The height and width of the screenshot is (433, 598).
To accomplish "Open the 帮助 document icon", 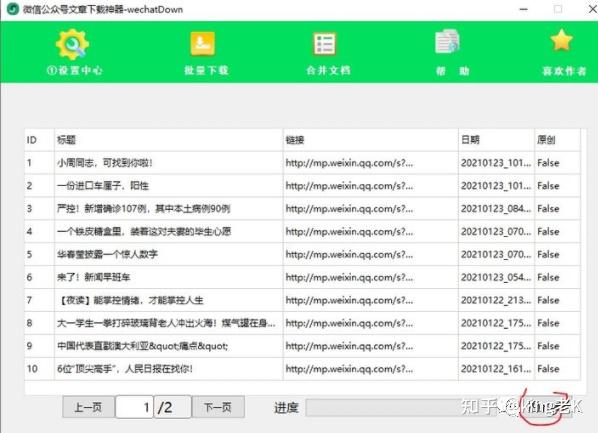I will click(x=447, y=42).
